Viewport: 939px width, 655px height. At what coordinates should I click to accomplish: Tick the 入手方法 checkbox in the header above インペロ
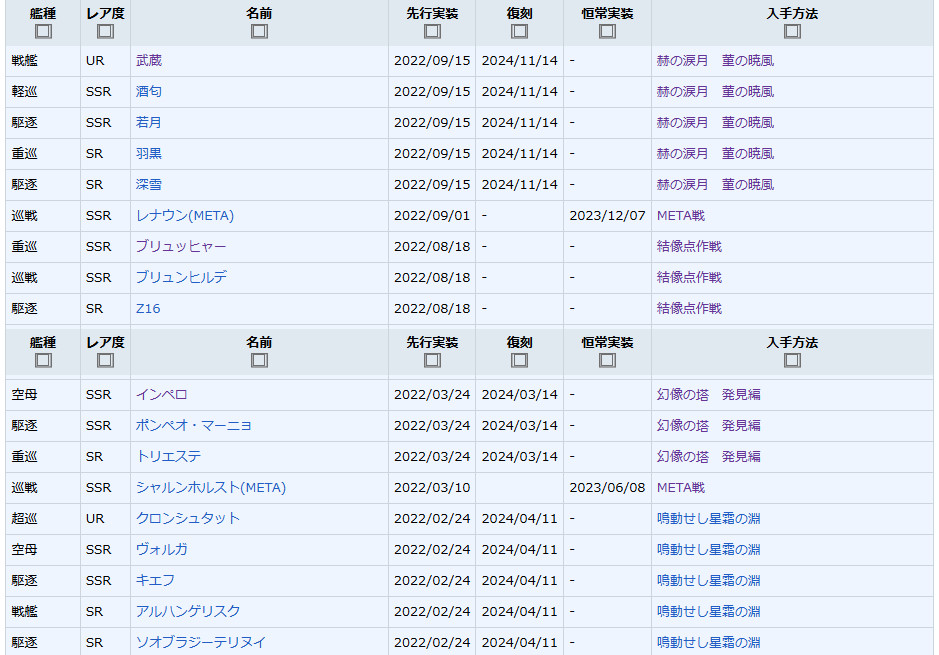(x=792, y=360)
